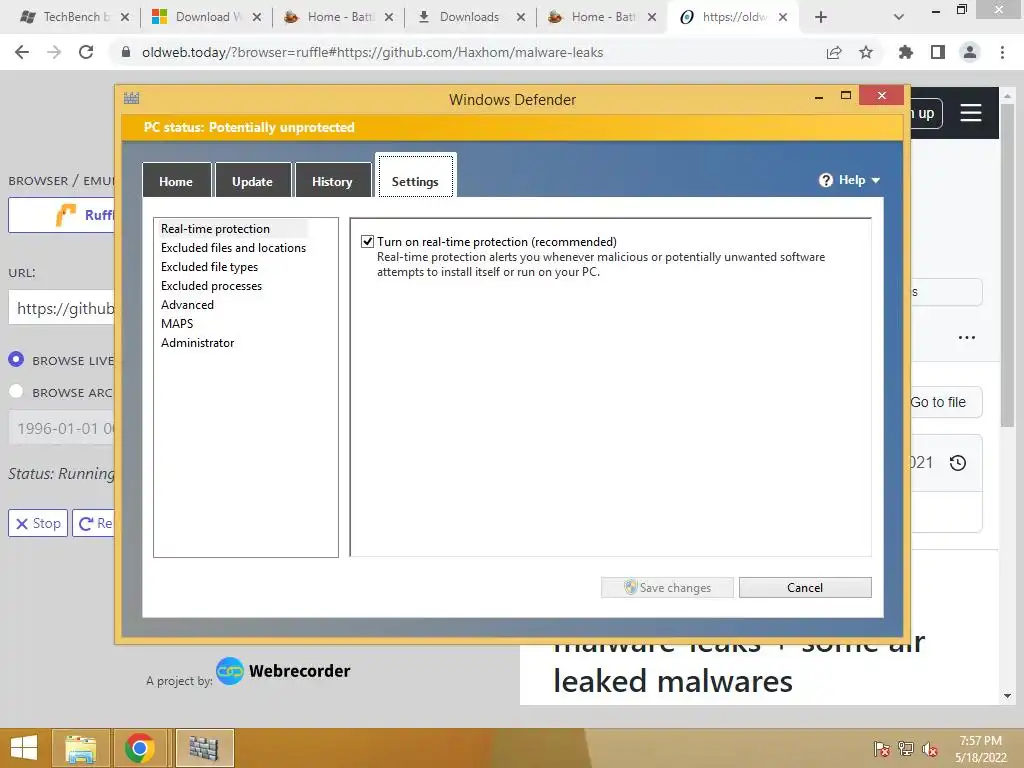Viewport: 1024px width, 768px height.
Task: Click Windows Defender taskbar icon
Action: click(203, 748)
